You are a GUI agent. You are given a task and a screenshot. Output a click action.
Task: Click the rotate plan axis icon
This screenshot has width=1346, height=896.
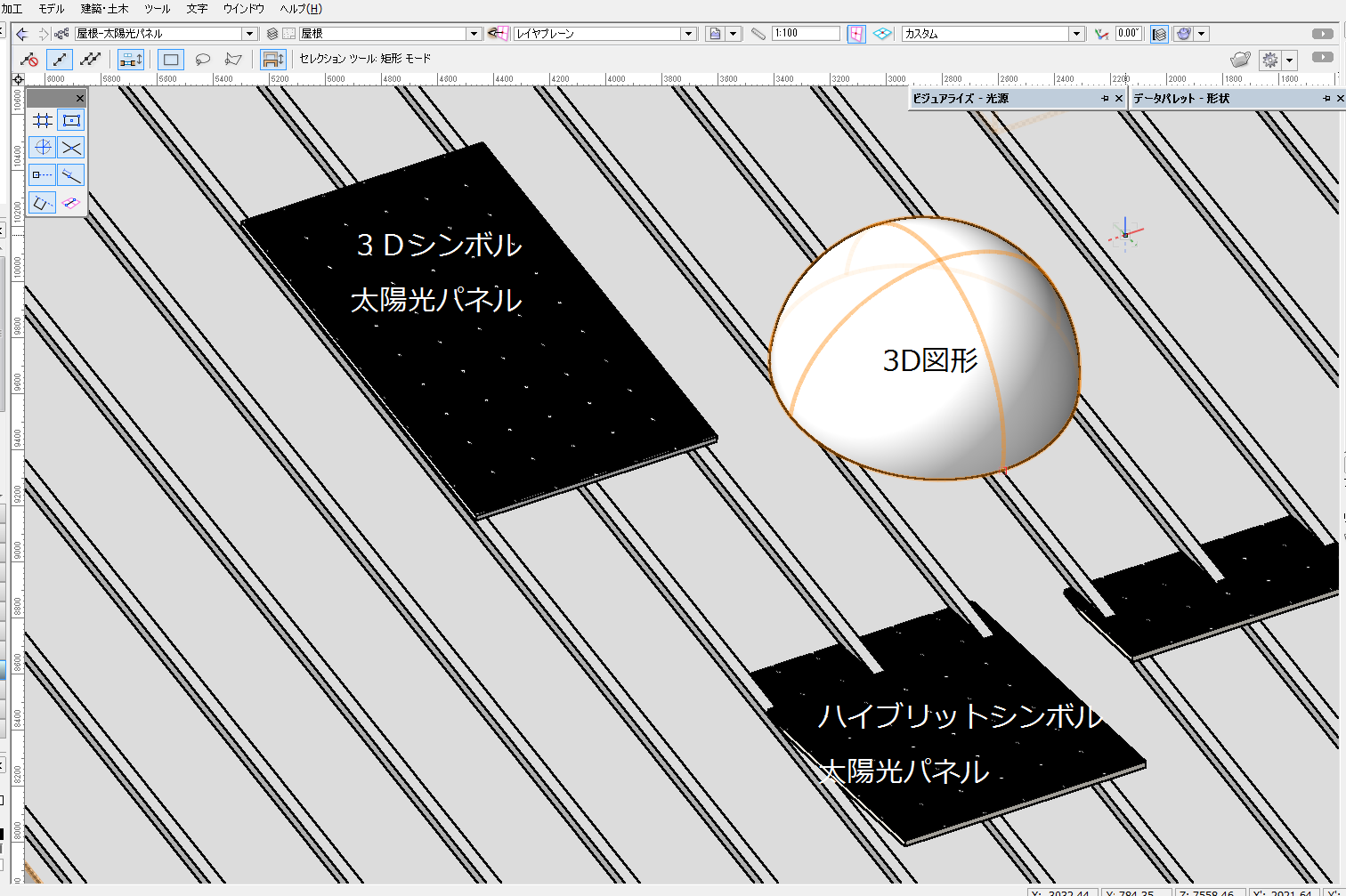coord(1102,34)
